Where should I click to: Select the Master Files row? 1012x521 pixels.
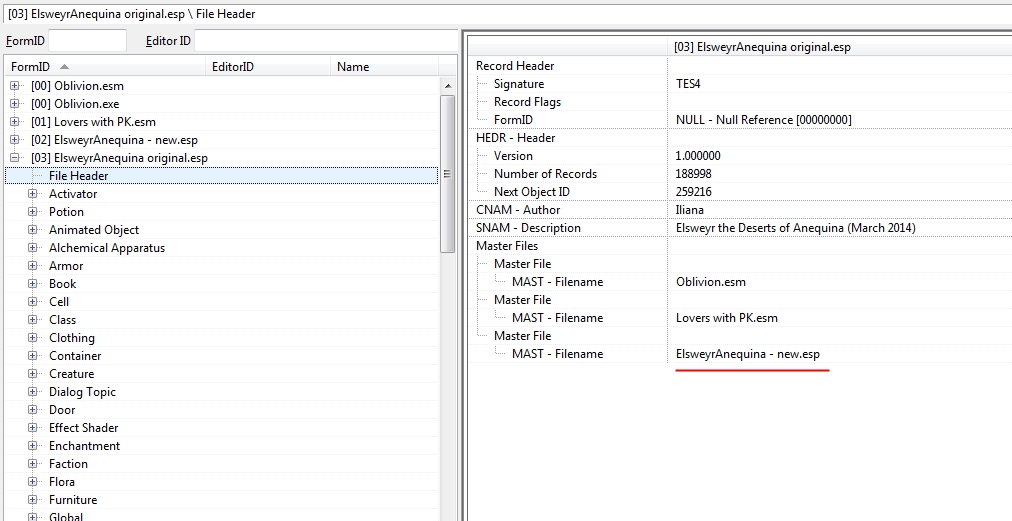[x=740, y=246]
